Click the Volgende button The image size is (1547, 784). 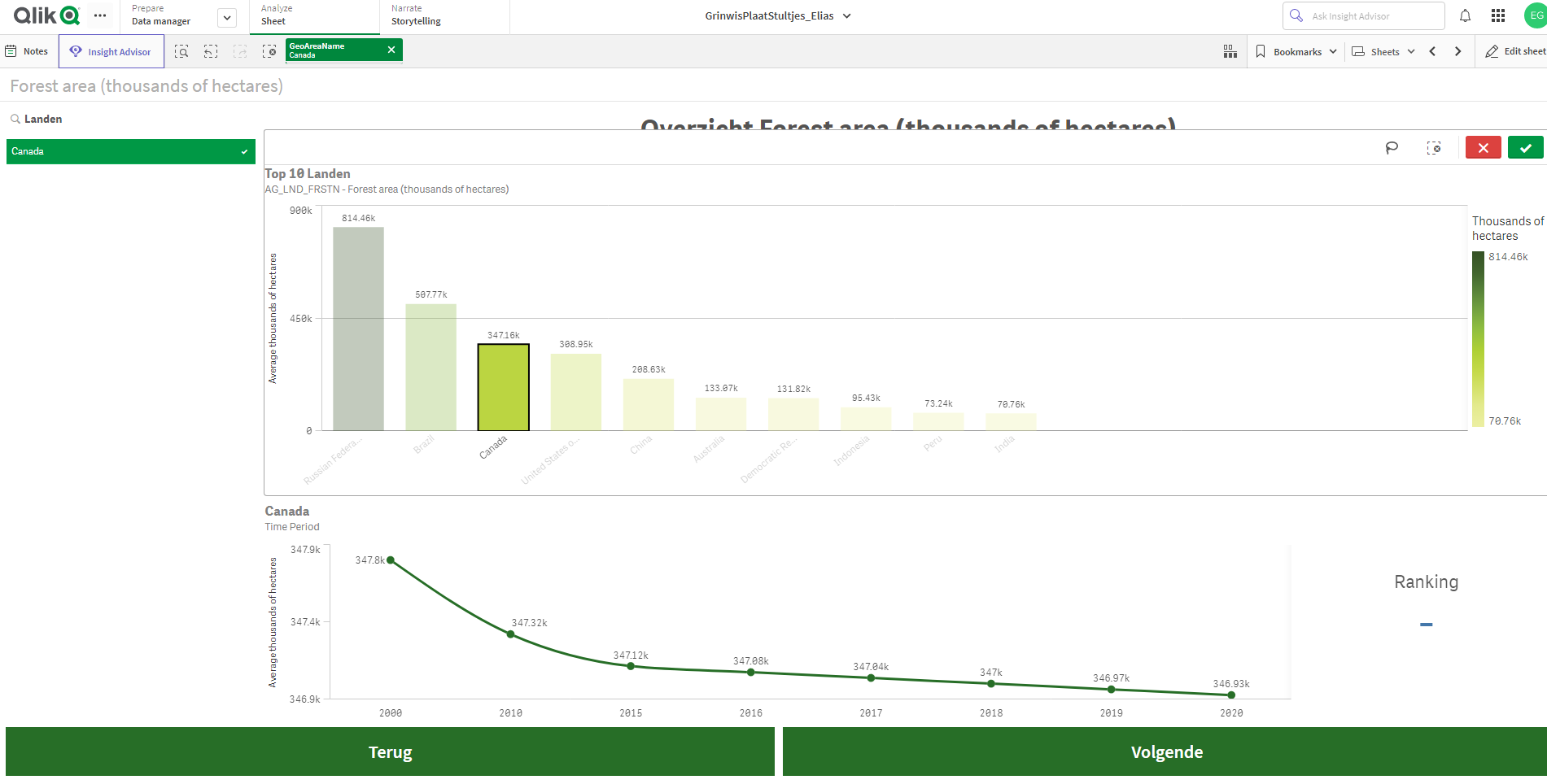pyautogui.click(x=1167, y=751)
